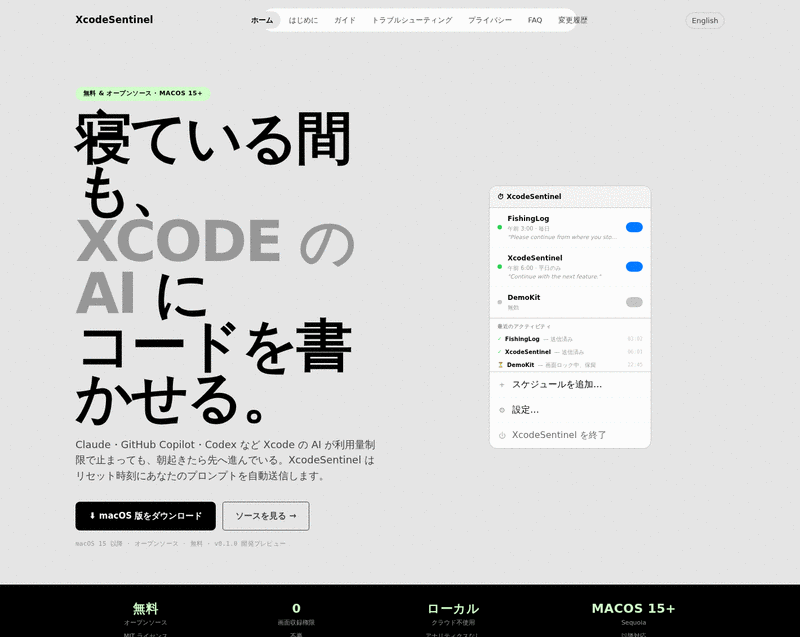Viewport: 800px width, 637px height.
Task: Click the checkmark icon in FishingLog activity row
Action: (x=499, y=339)
